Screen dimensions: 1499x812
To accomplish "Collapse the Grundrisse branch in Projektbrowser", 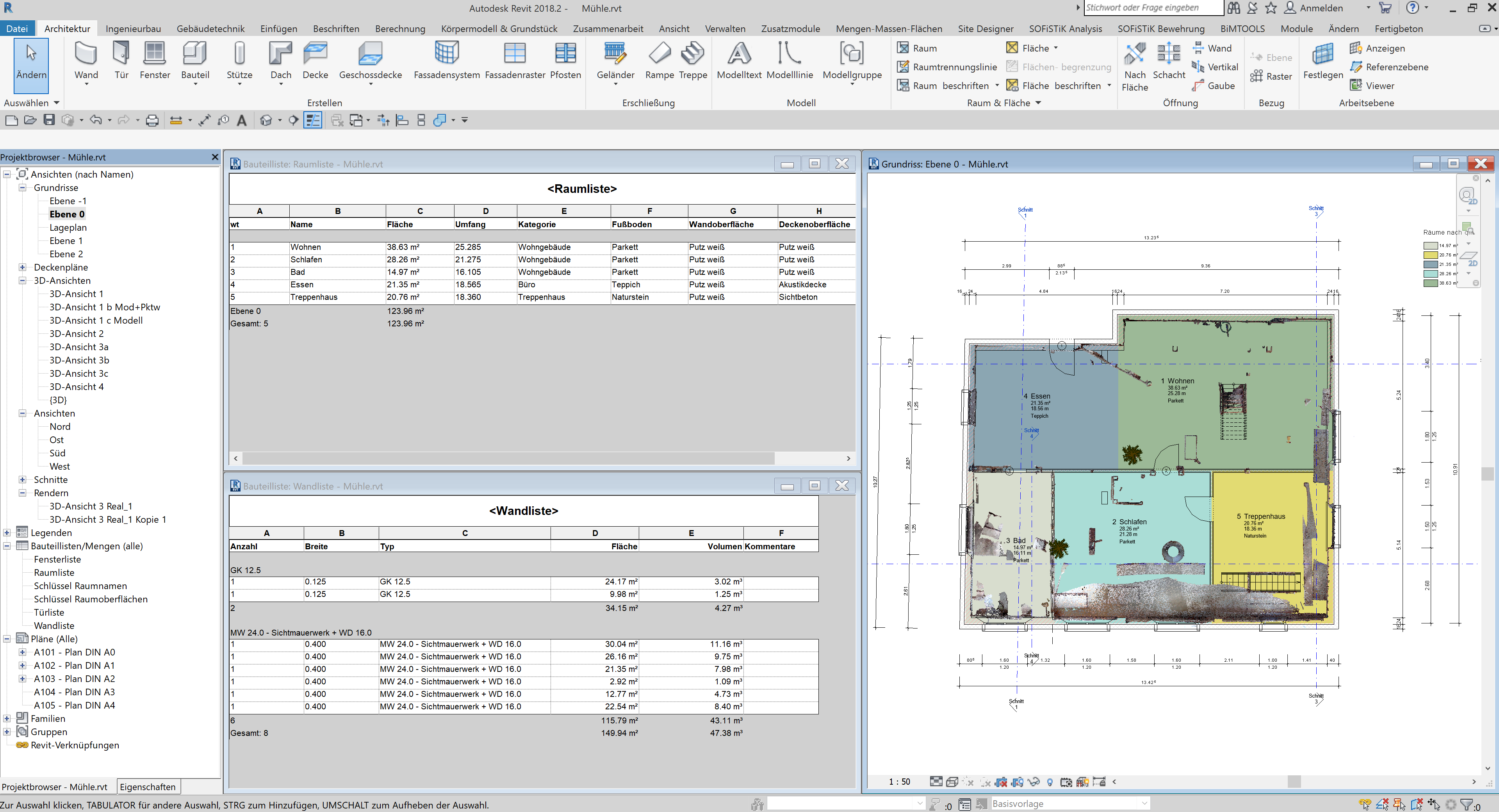I will click(x=22, y=187).
